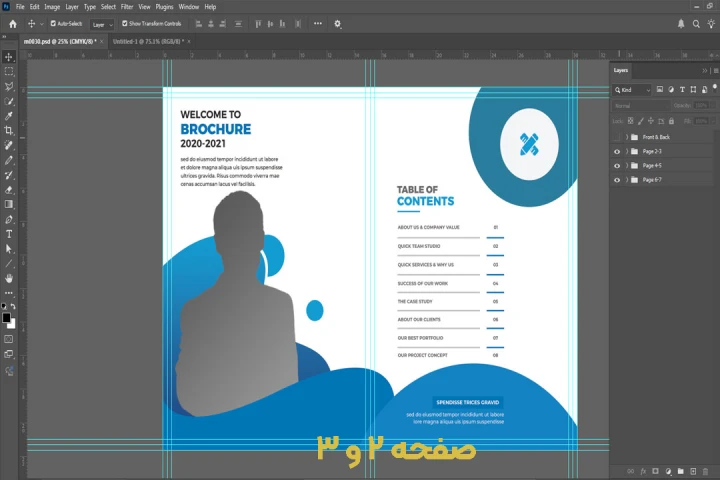Click the text layer filter icon
The image size is (720, 480).
tap(682, 90)
